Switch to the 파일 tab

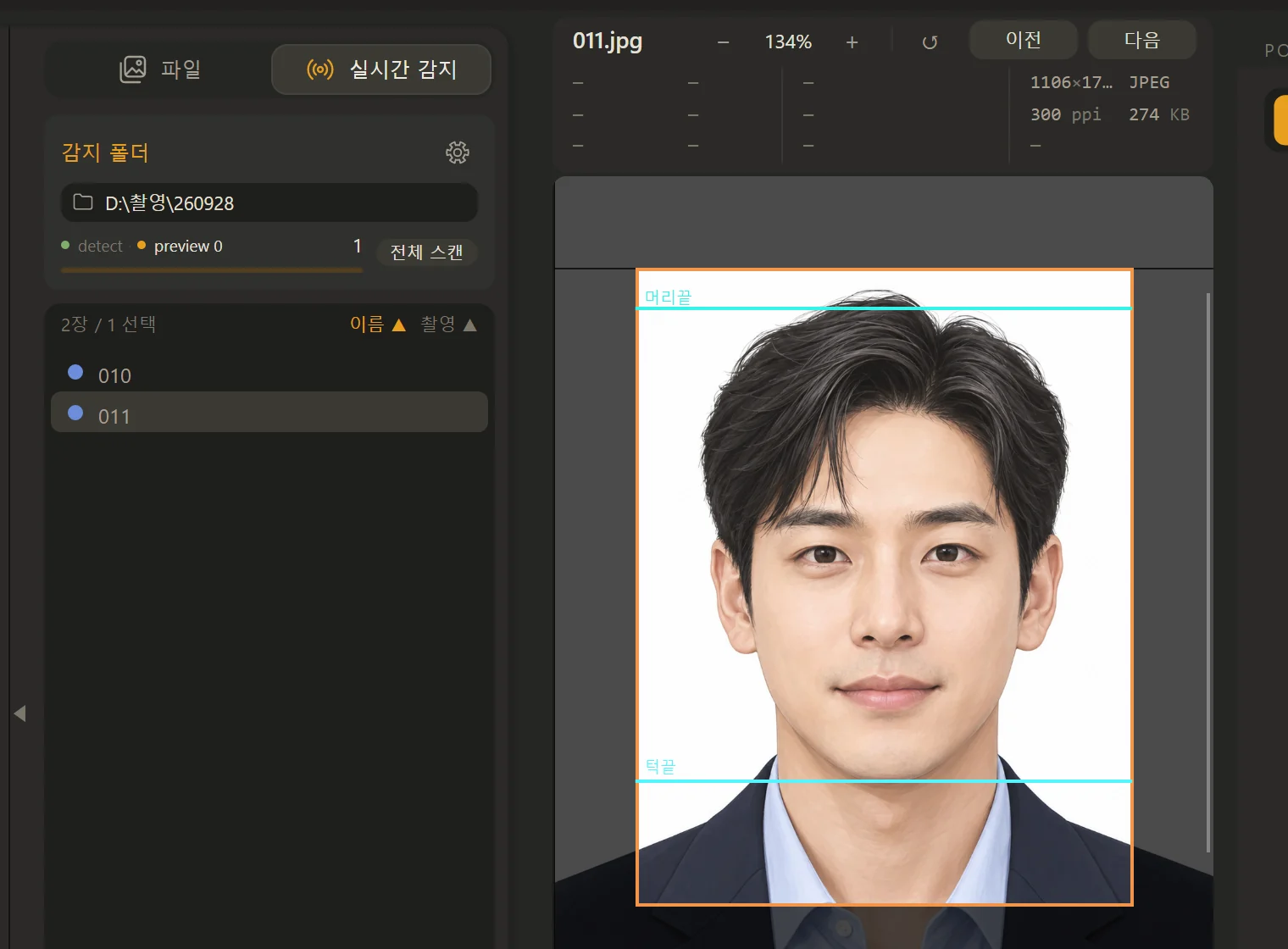[x=160, y=69]
